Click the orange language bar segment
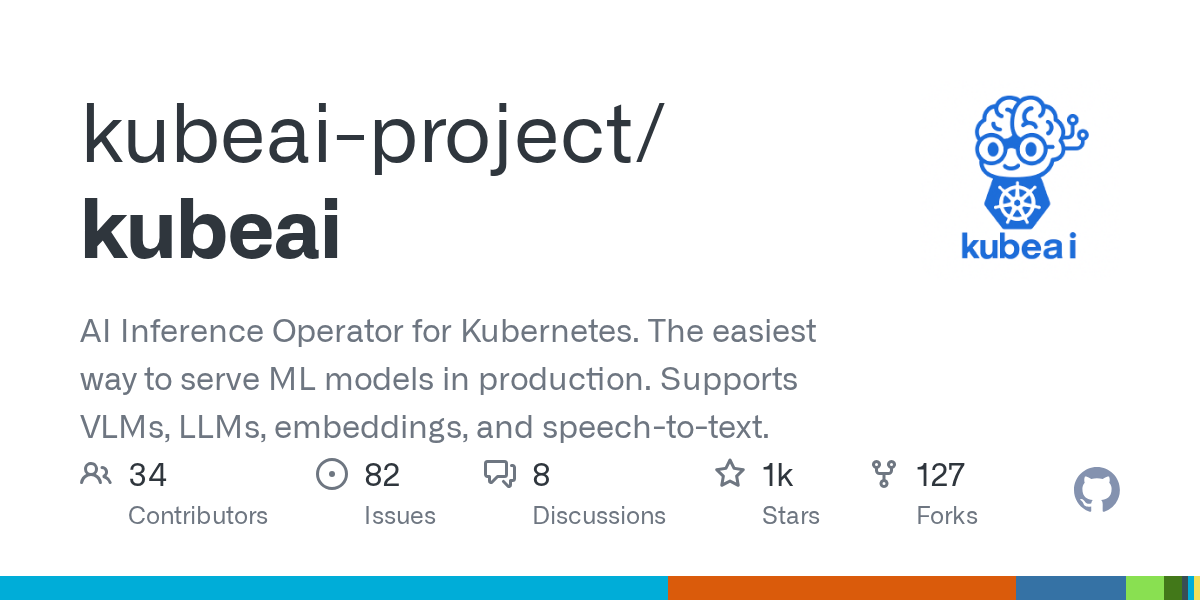1200x600 pixels. (x=841, y=588)
